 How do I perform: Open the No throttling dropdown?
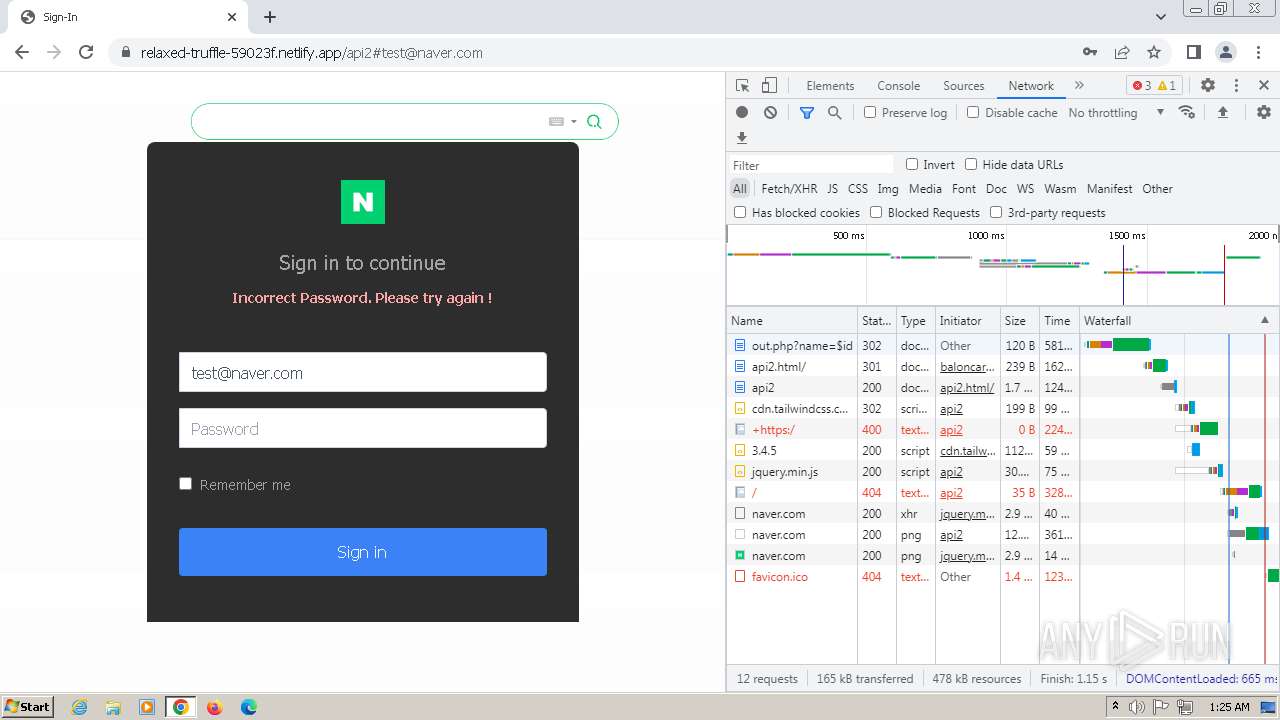[x=1116, y=113]
